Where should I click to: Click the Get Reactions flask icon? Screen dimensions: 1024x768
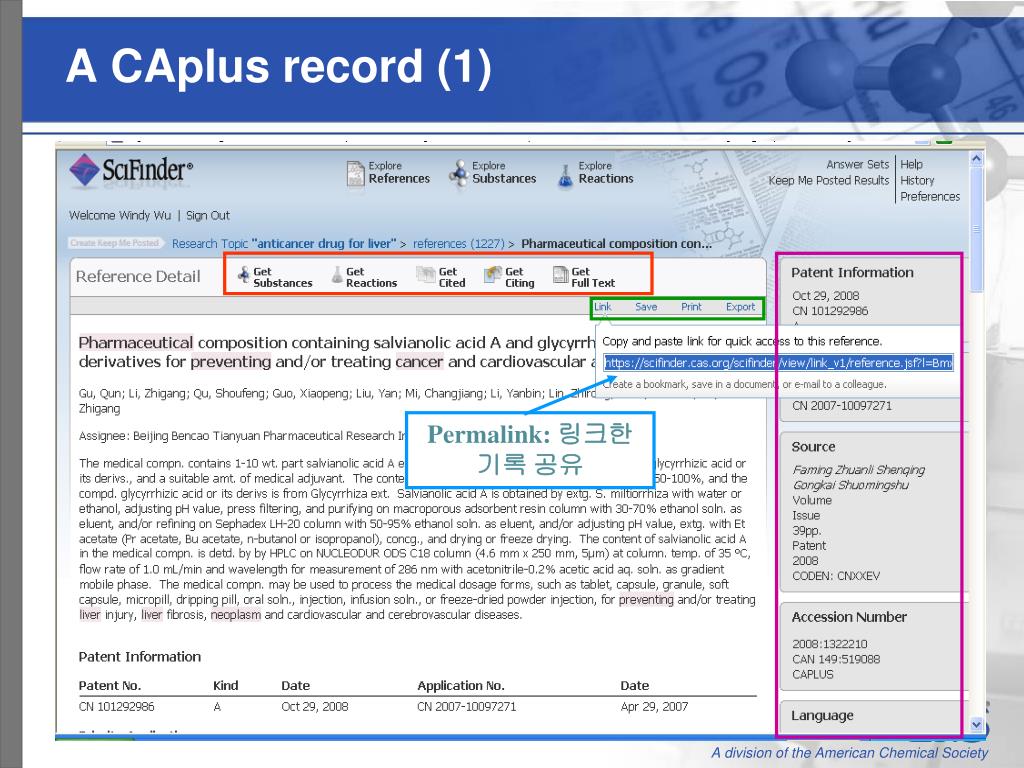tap(337, 276)
